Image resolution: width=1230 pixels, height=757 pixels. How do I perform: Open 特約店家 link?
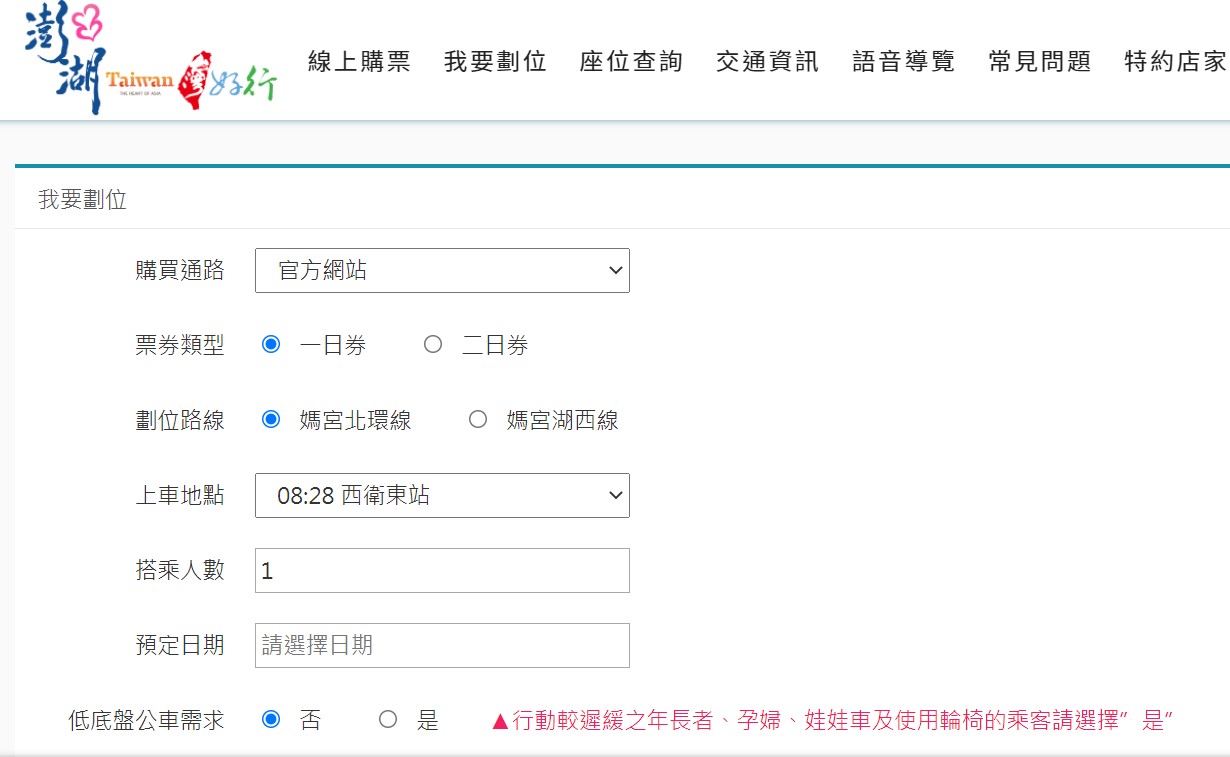tap(1175, 62)
